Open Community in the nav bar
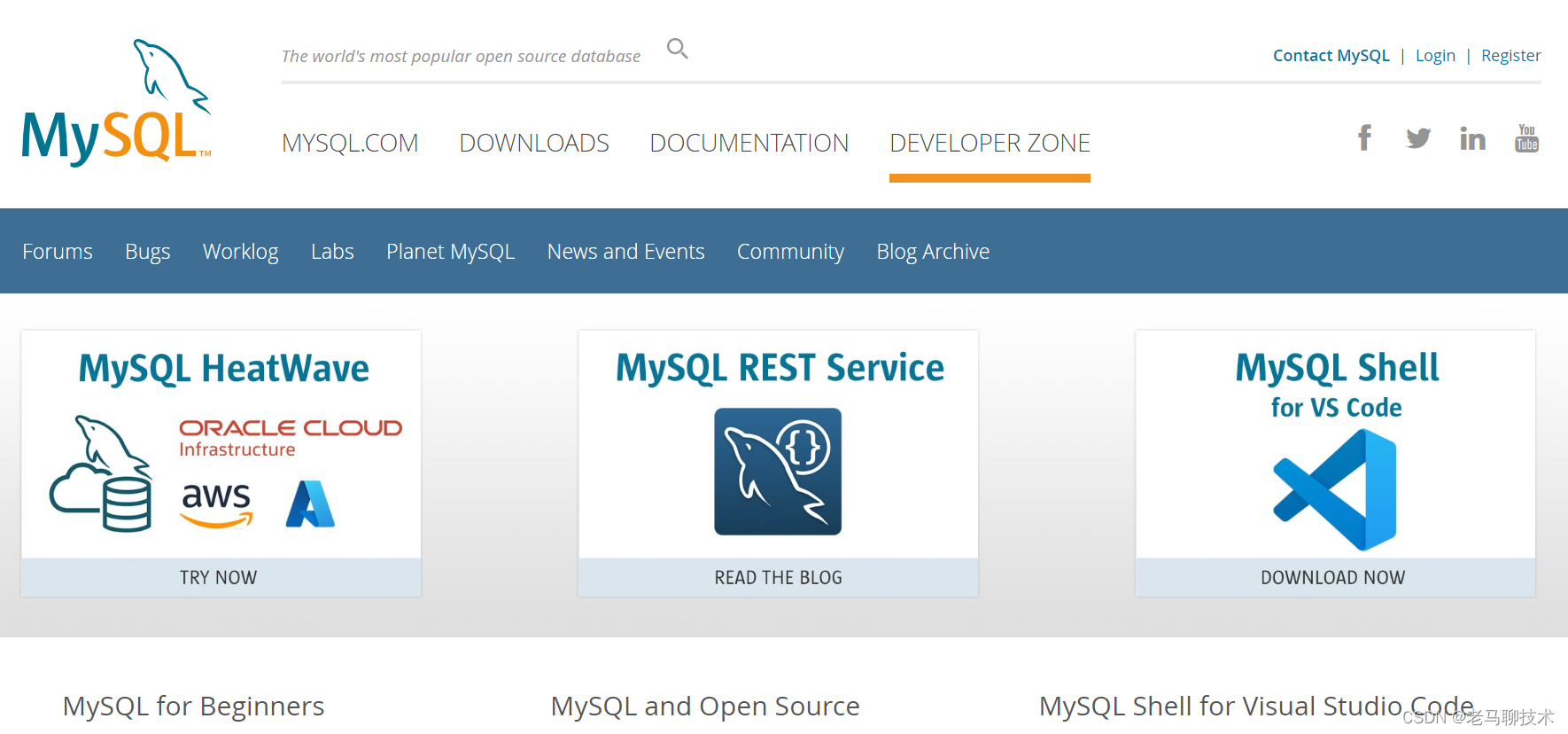 tap(791, 252)
